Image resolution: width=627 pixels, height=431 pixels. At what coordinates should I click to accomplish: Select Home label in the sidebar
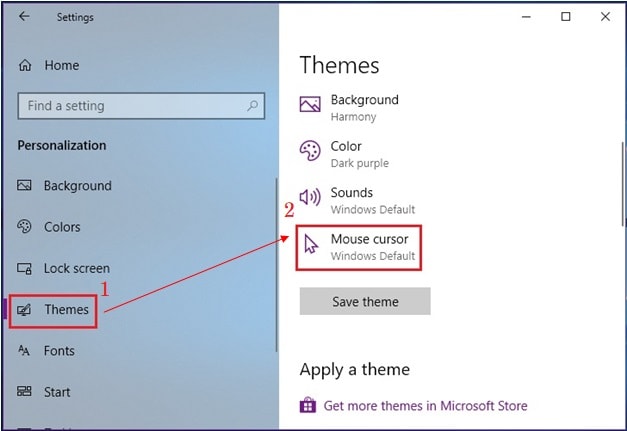(x=62, y=65)
